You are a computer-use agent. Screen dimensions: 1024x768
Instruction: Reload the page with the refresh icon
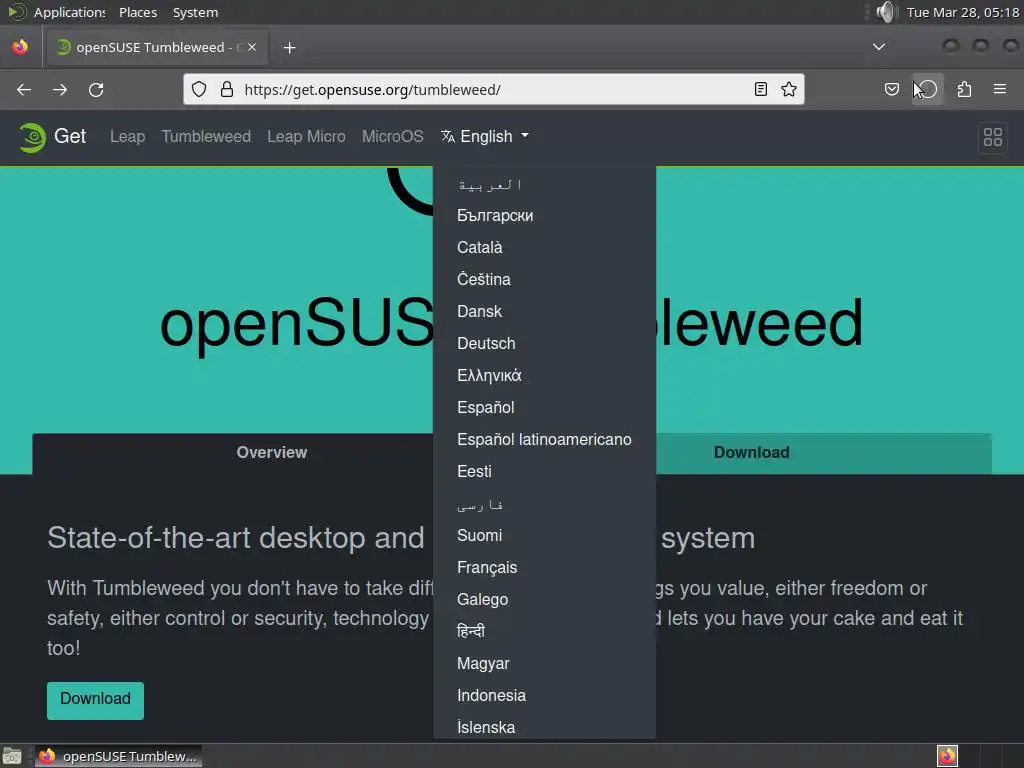tap(96, 89)
